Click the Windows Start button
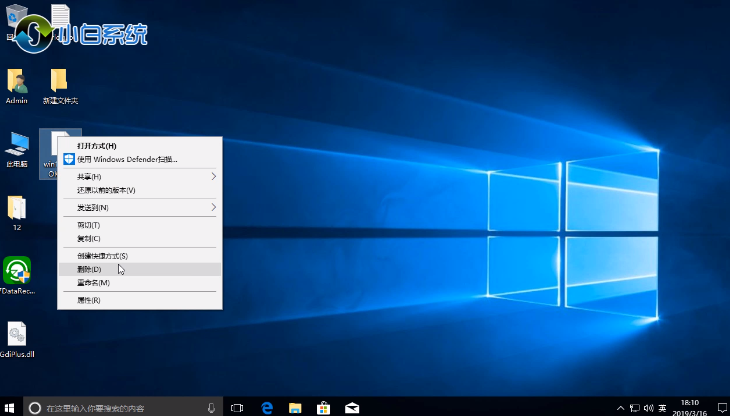Viewport: 730px width, 416px height. tap(10, 407)
